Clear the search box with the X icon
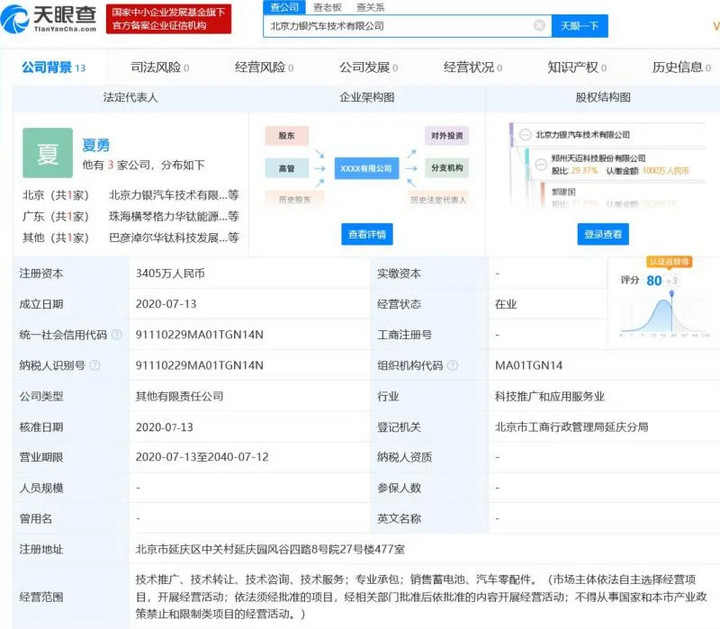Viewport: 720px width, 629px height. [x=540, y=25]
